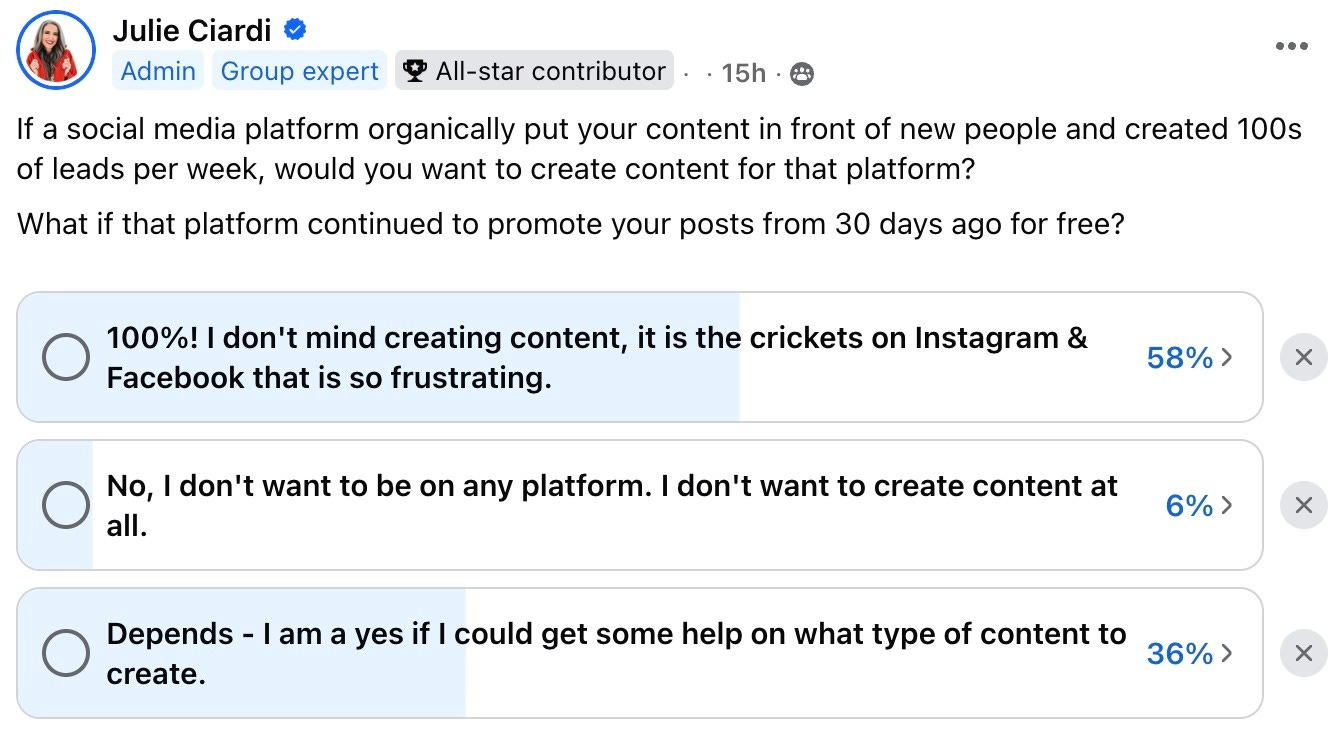Image resolution: width=1334 pixels, height=732 pixels.
Task: Click the Admin badge
Action: (158, 72)
